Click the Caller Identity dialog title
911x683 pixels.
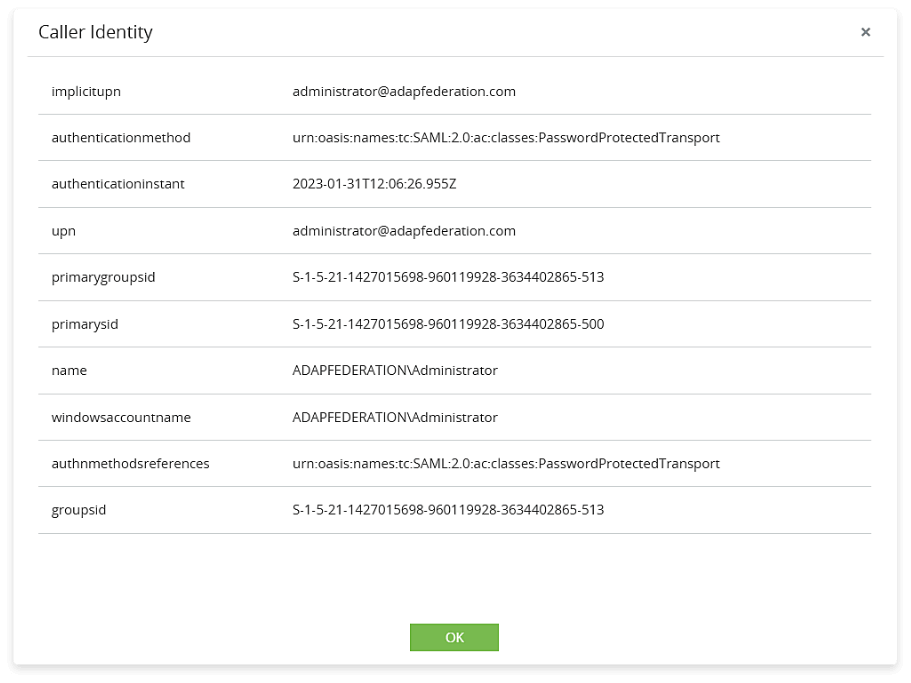tap(95, 32)
